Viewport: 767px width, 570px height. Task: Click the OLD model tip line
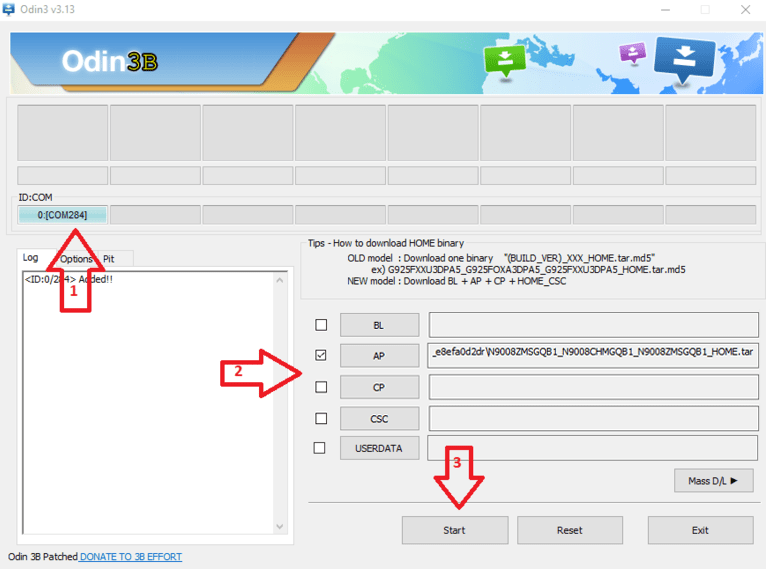click(x=501, y=258)
